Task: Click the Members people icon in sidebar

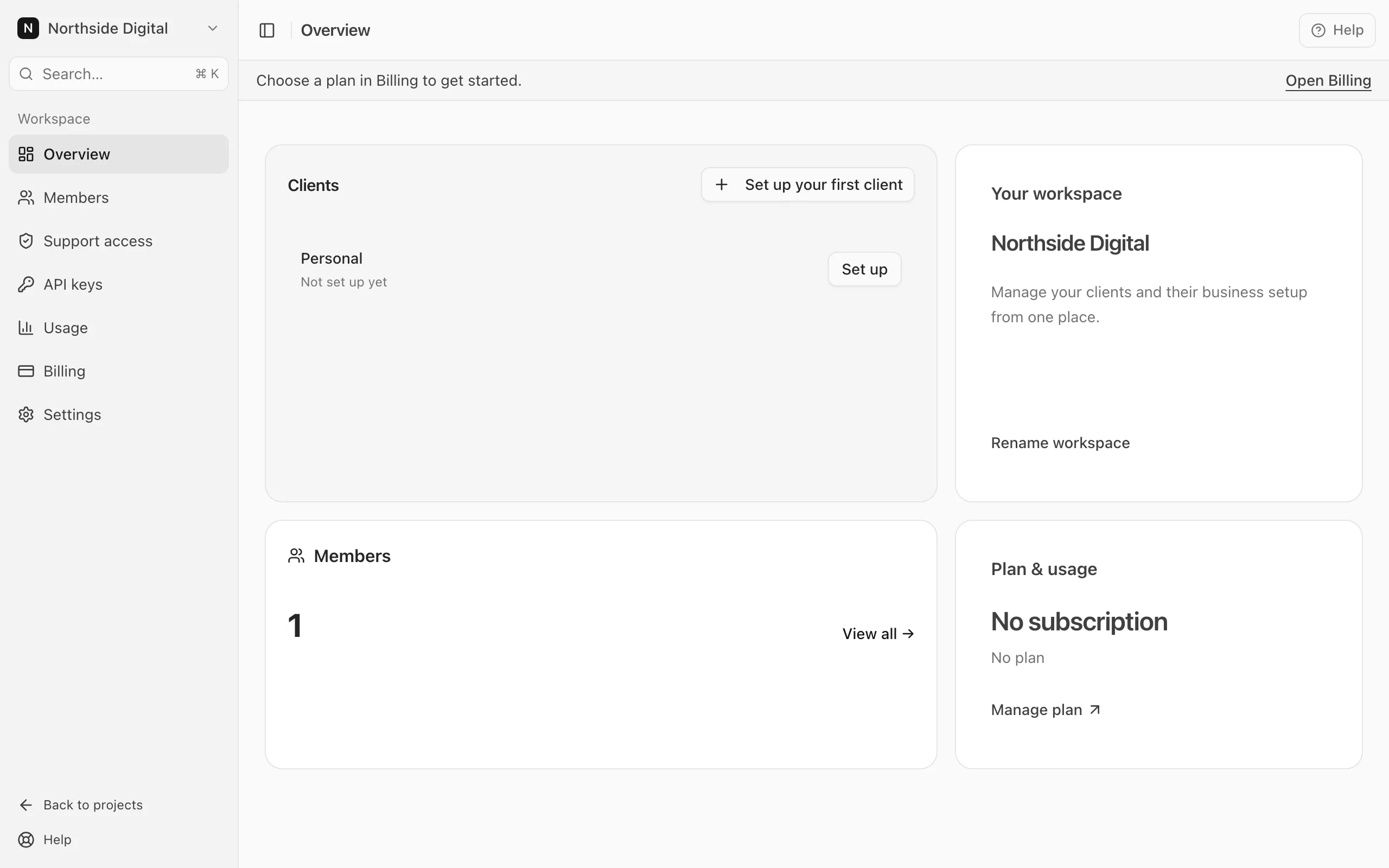Action: [26, 197]
